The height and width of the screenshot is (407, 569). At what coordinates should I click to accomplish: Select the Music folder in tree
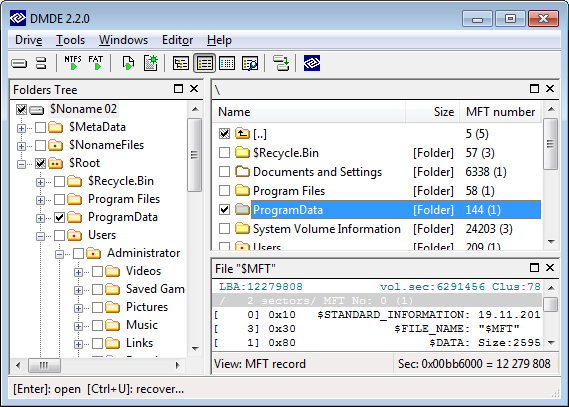point(142,325)
